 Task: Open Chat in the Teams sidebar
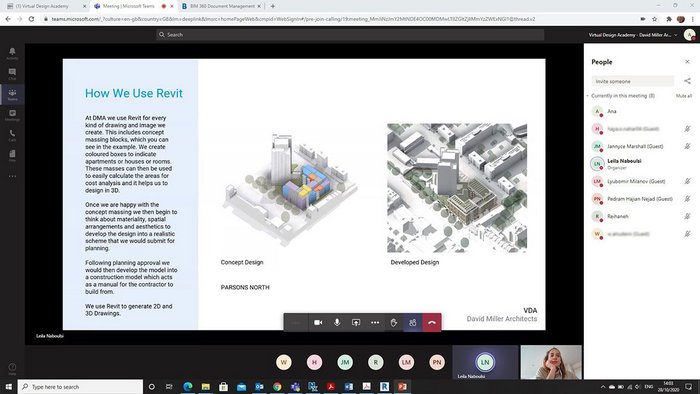click(x=12, y=74)
